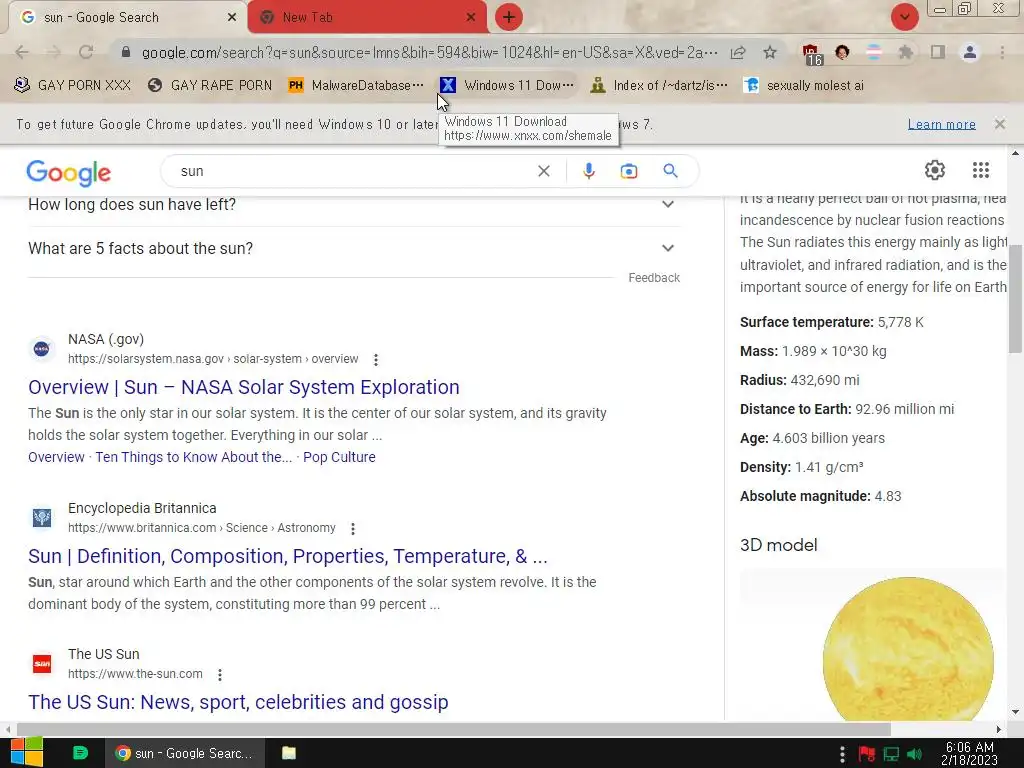Image resolution: width=1024 pixels, height=768 pixels.
Task: Click the 'Overview' sitelink under NASA
Action: point(56,457)
